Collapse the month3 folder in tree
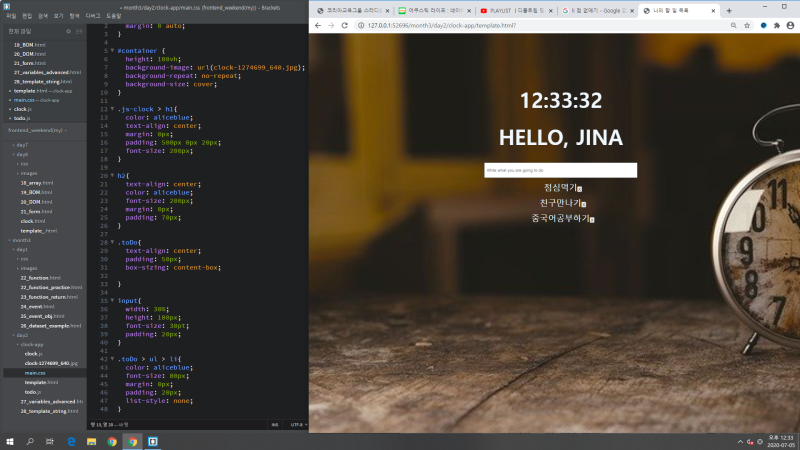 pyautogui.click(x=9, y=240)
